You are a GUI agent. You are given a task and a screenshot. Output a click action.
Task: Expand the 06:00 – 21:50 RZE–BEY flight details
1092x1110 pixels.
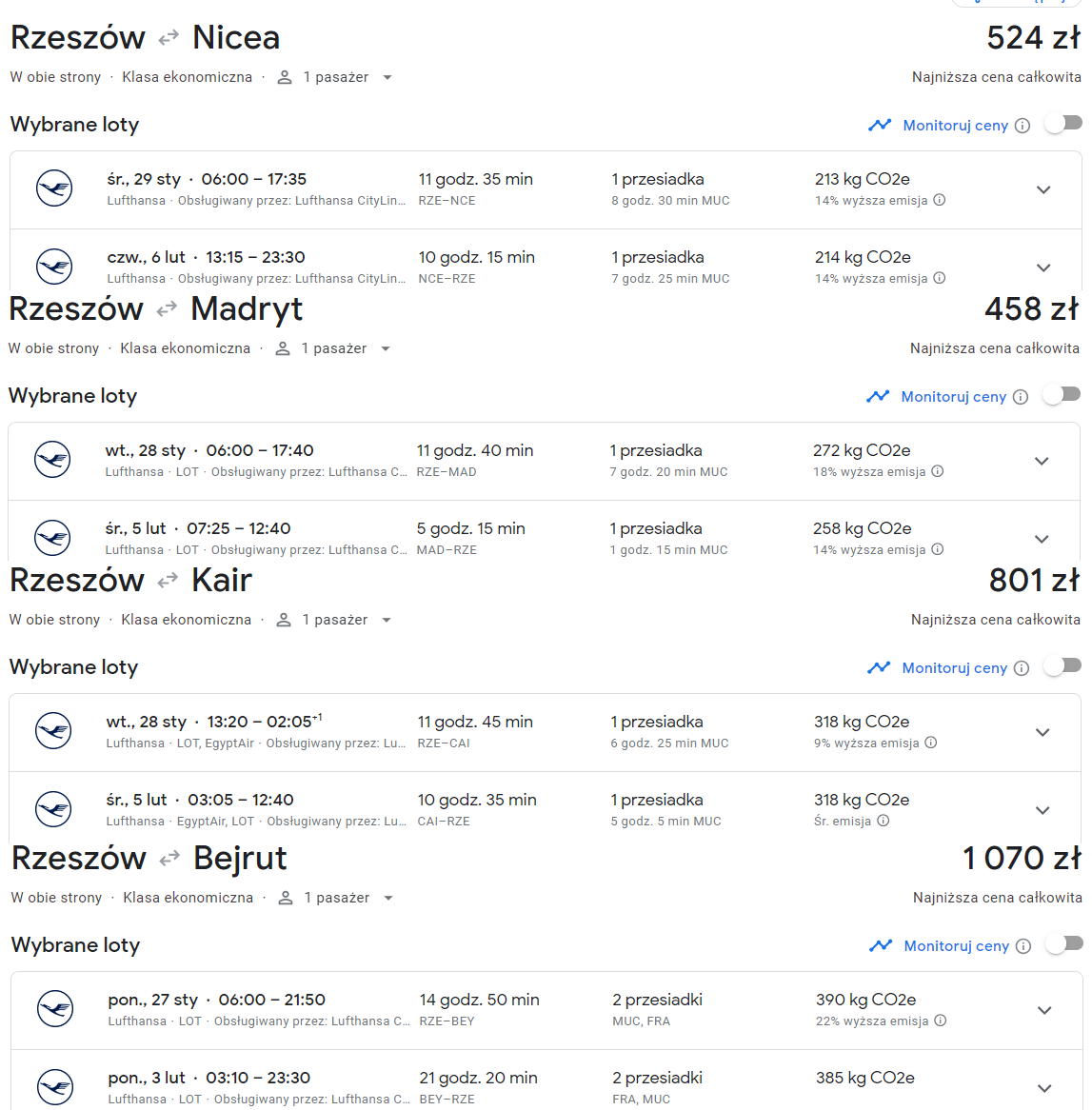pos(1043,1010)
